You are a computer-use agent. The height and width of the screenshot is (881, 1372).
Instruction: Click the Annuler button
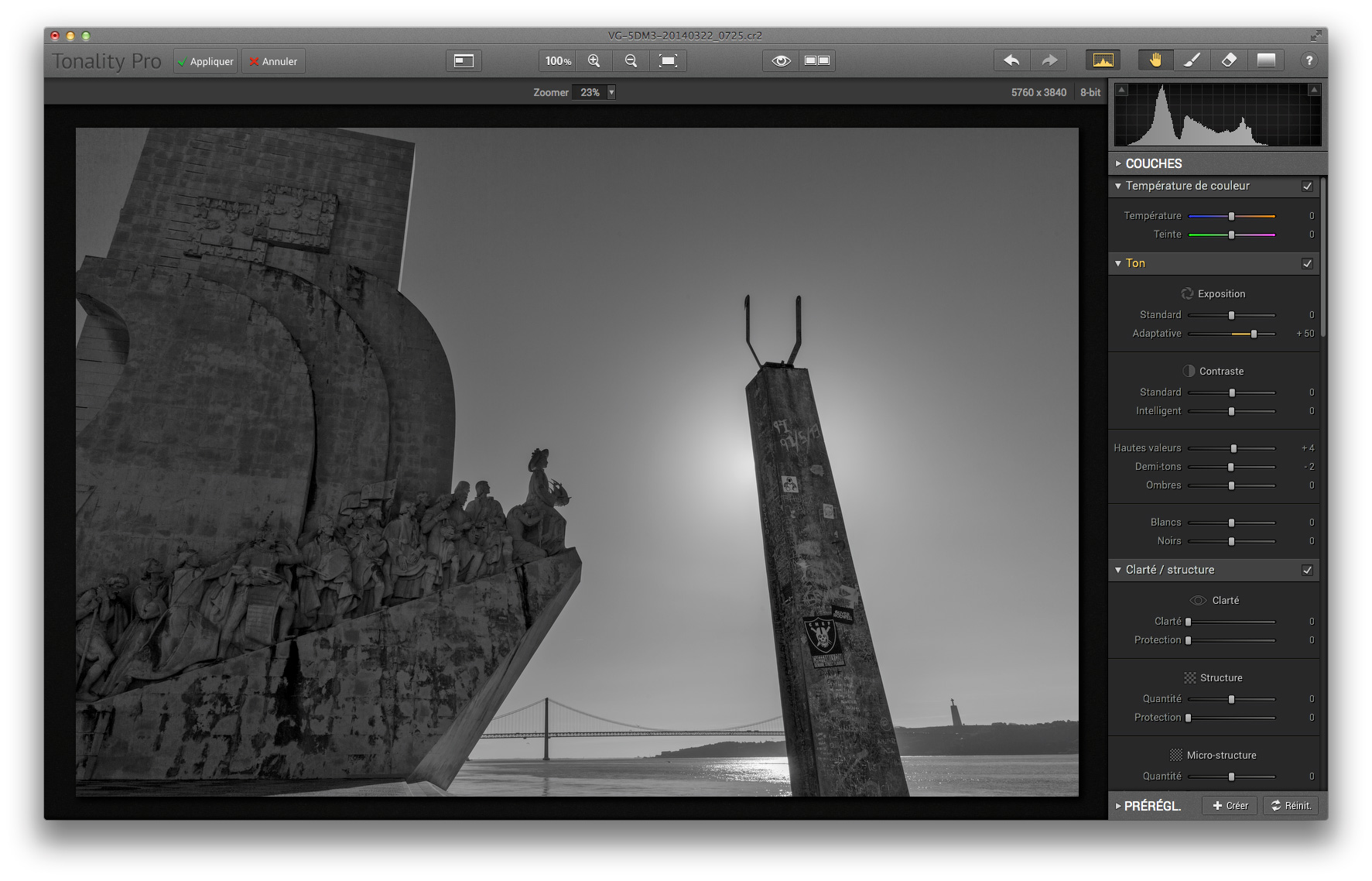point(273,61)
